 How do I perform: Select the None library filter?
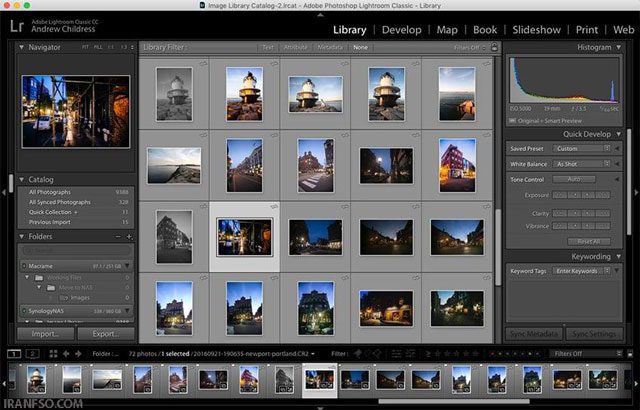click(360, 47)
